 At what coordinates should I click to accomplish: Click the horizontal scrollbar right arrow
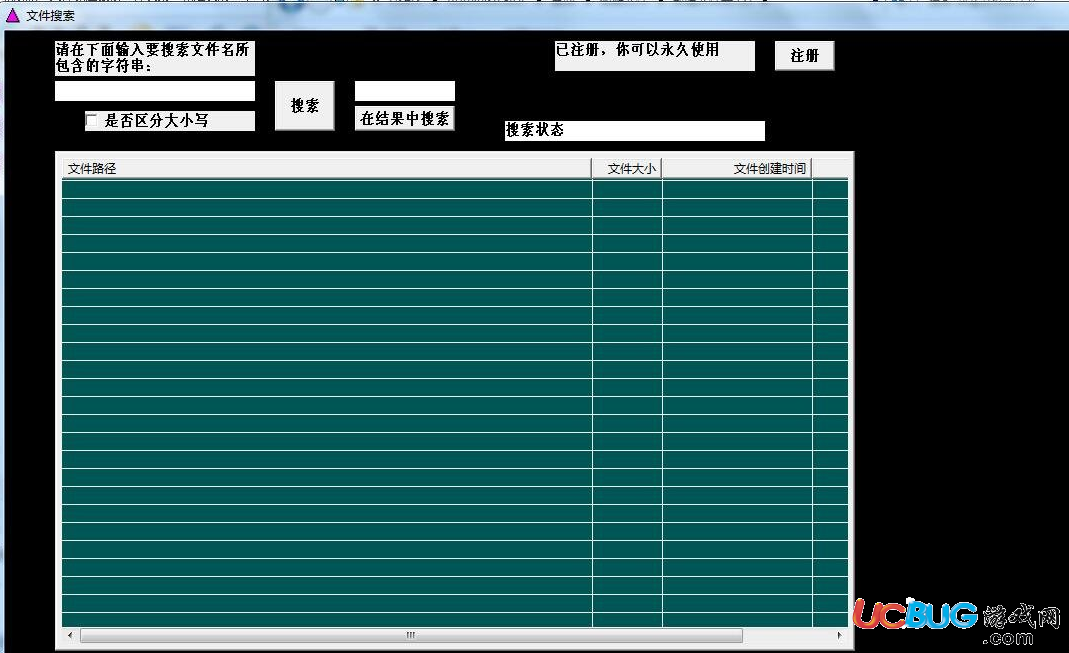839,635
